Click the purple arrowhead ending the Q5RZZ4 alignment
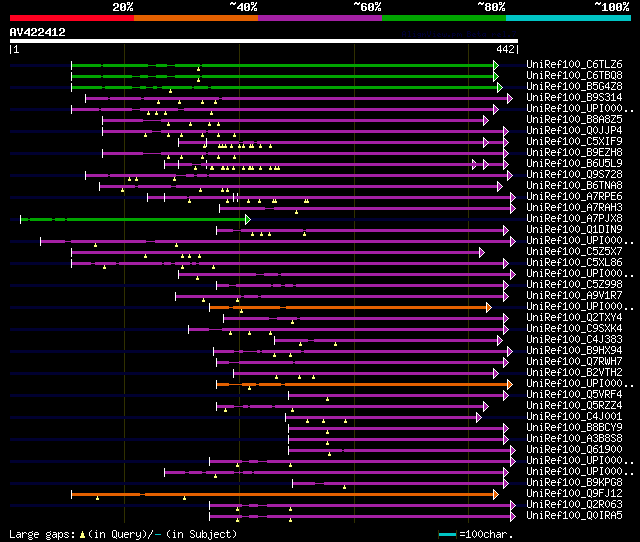Screen dimensions: 640x542 [486, 406]
